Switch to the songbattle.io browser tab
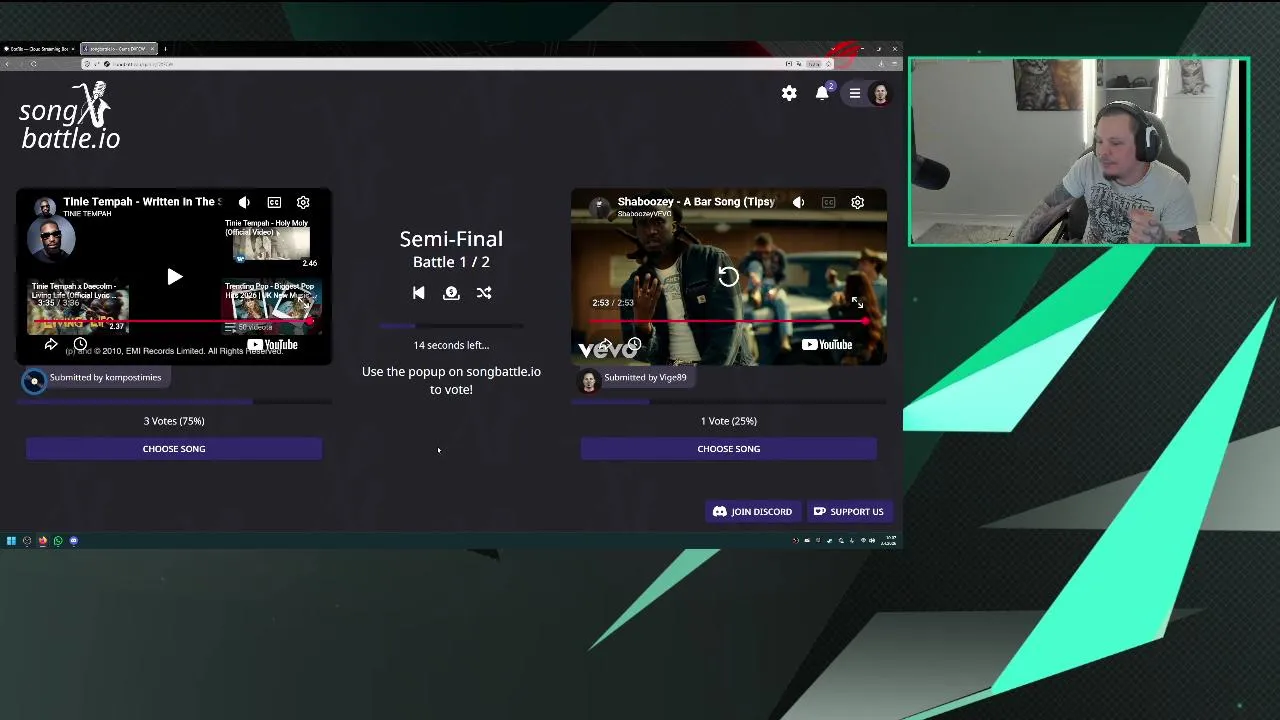The image size is (1280, 720). pos(118,48)
